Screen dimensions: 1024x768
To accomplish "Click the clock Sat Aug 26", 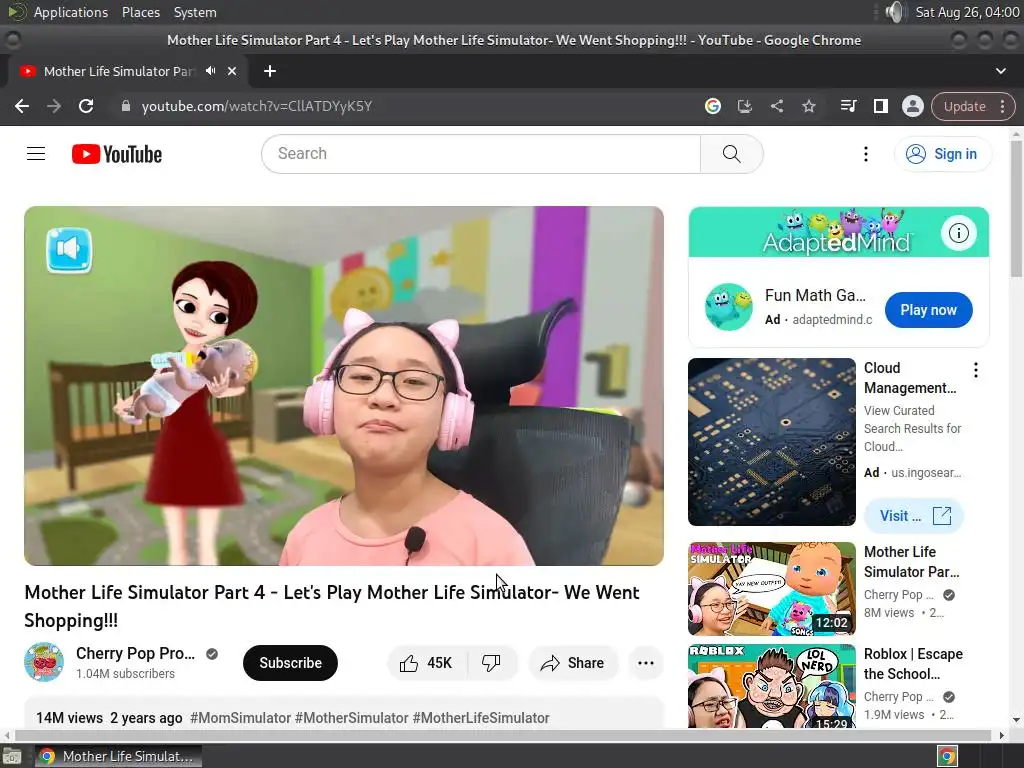I will tap(967, 12).
